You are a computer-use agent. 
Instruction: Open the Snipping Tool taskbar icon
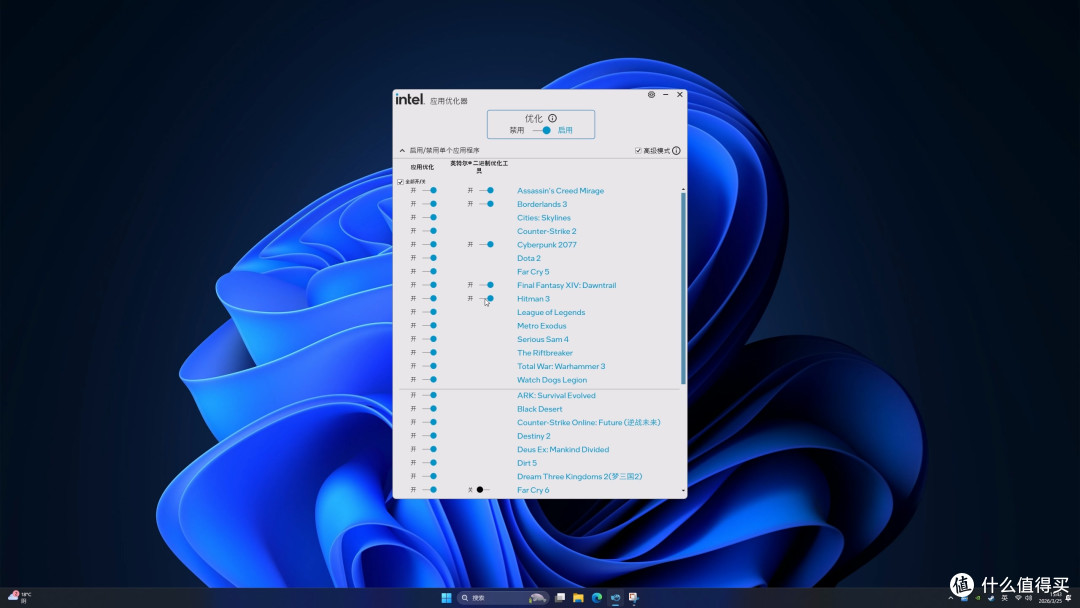633,598
